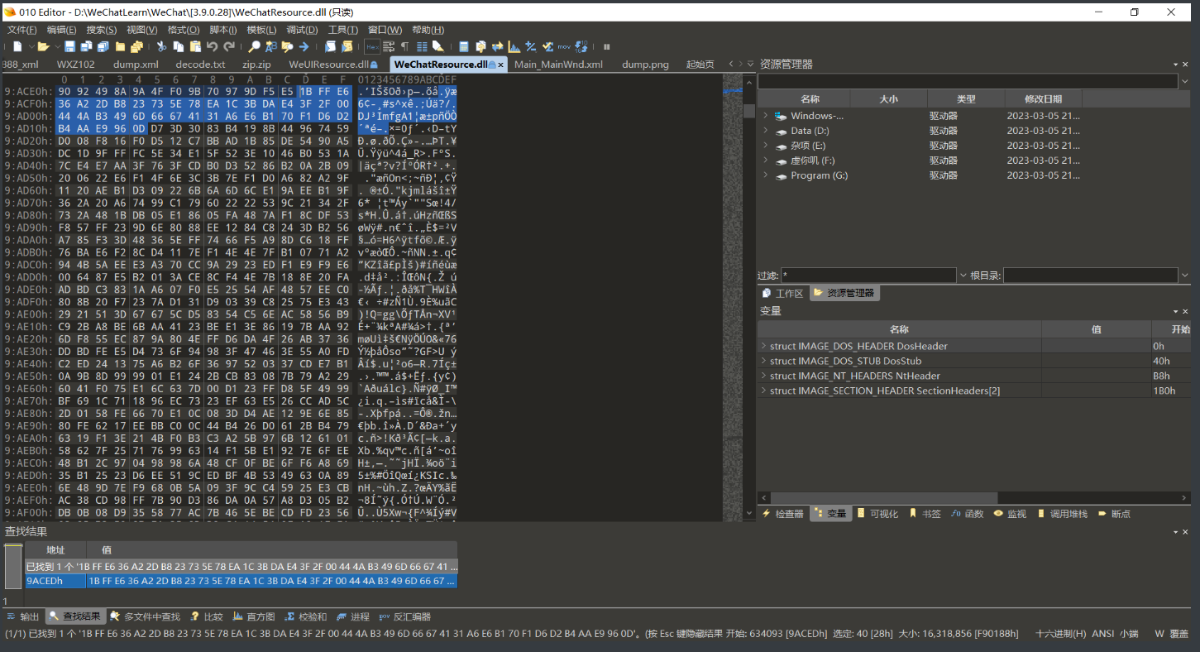The height and width of the screenshot is (652, 1200).
Task: Open the 直方图 histogram tab
Action: tap(254, 617)
